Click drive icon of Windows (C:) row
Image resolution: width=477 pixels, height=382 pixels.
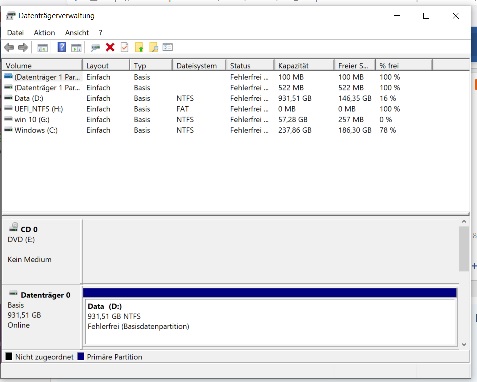coord(8,130)
